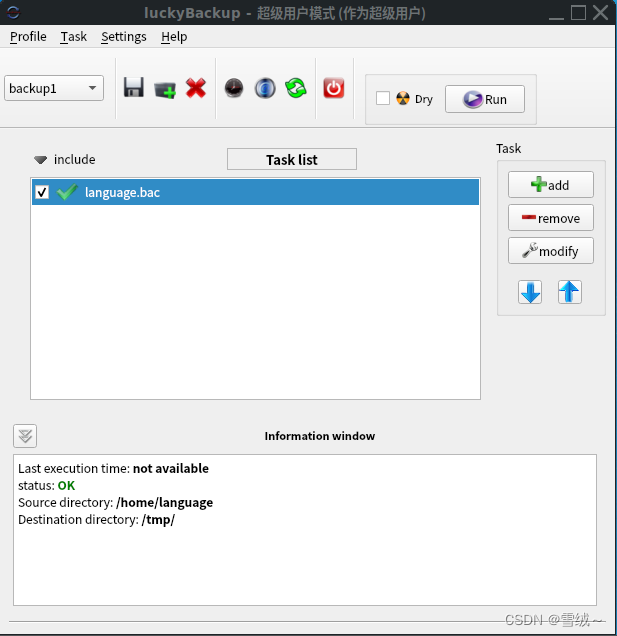Open the backup1 profile dropdown
Screen dimensions: 617x636
pos(54,88)
